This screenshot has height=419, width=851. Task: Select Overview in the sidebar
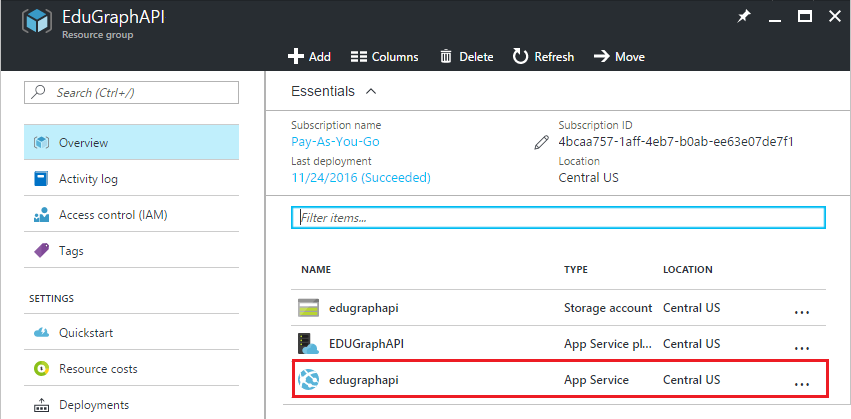[131, 142]
